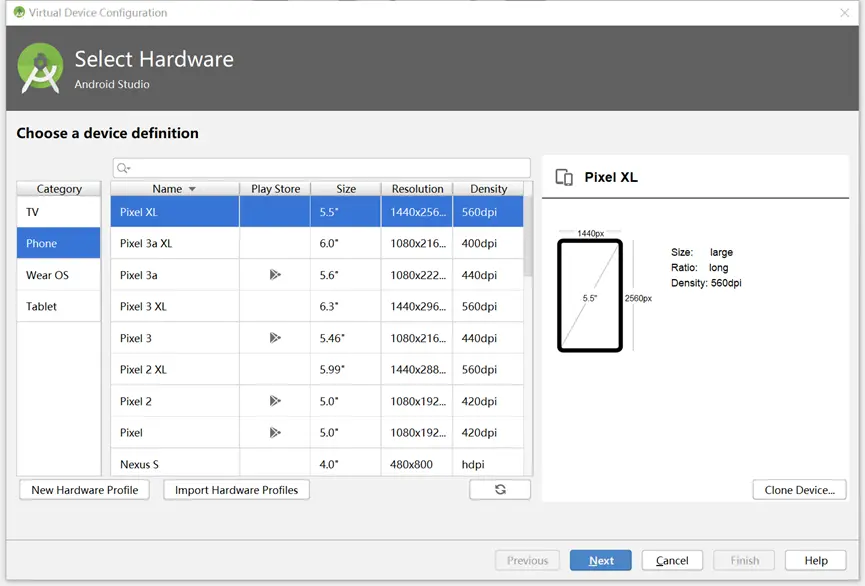
Task: Select the Nexus S device row
Action: point(317,462)
